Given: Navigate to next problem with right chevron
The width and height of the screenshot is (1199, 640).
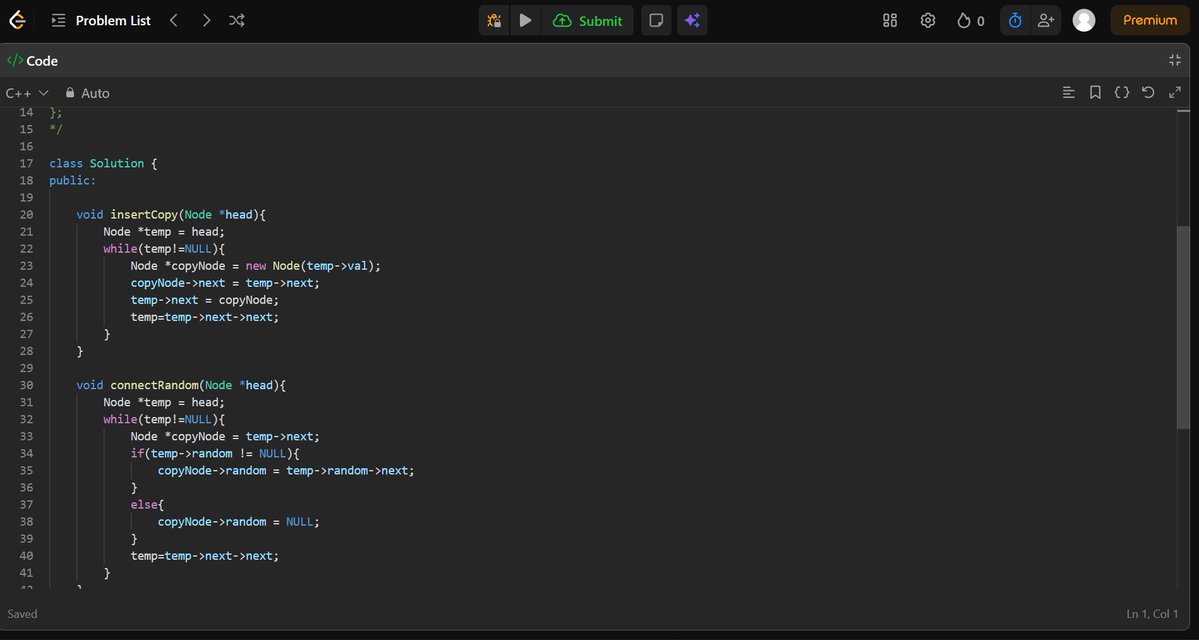Looking at the screenshot, I should 206,20.
